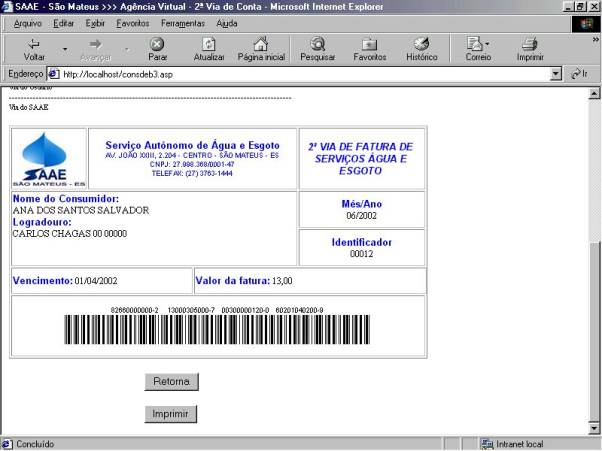Open the Arquivo menu

pyautogui.click(x=28, y=23)
